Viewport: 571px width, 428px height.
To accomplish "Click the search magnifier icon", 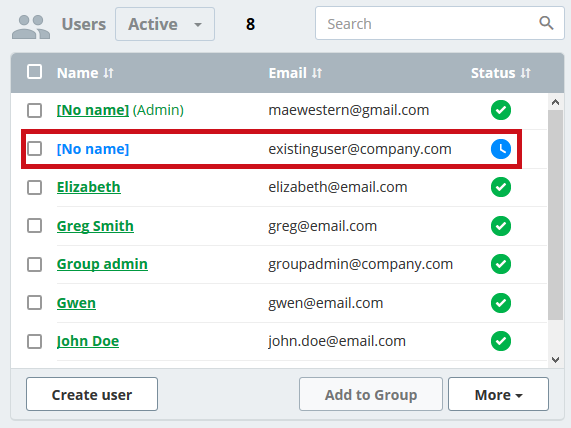I will click(x=546, y=23).
